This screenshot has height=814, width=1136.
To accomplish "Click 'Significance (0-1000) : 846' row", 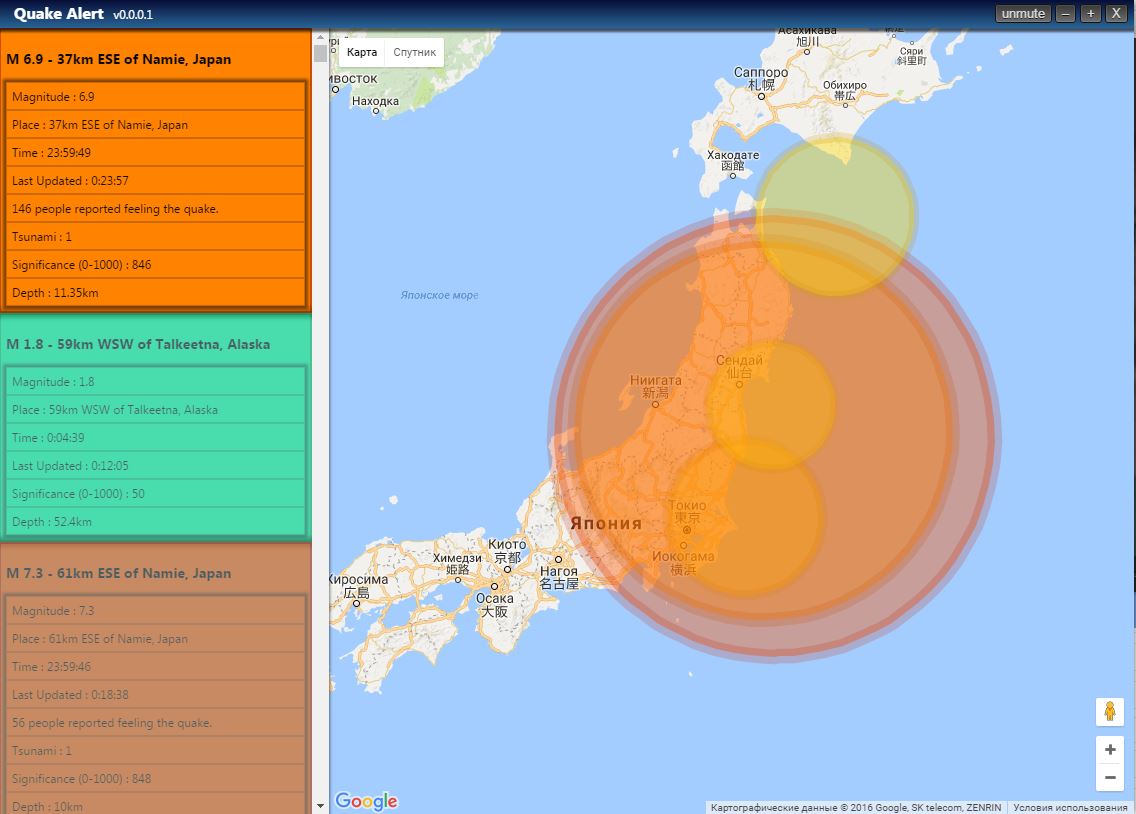I will coord(155,264).
